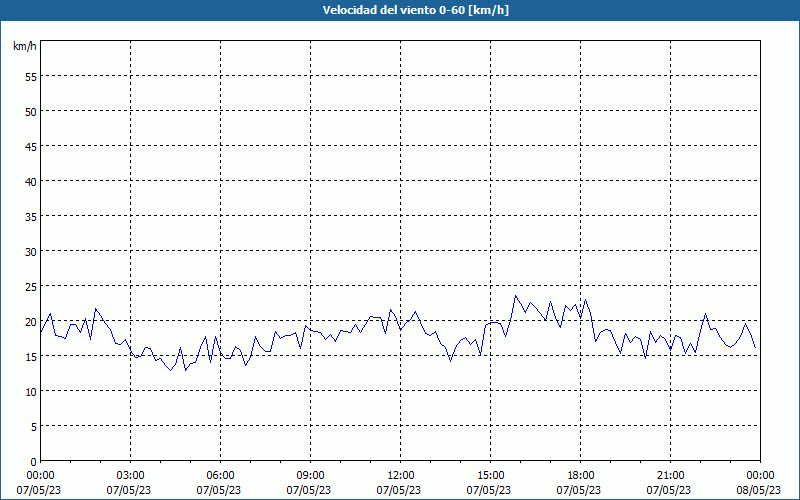Image resolution: width=800 pixels, height=500 pixels.
Task: Click the y-axis label '40'
Action: click(31, 182)
